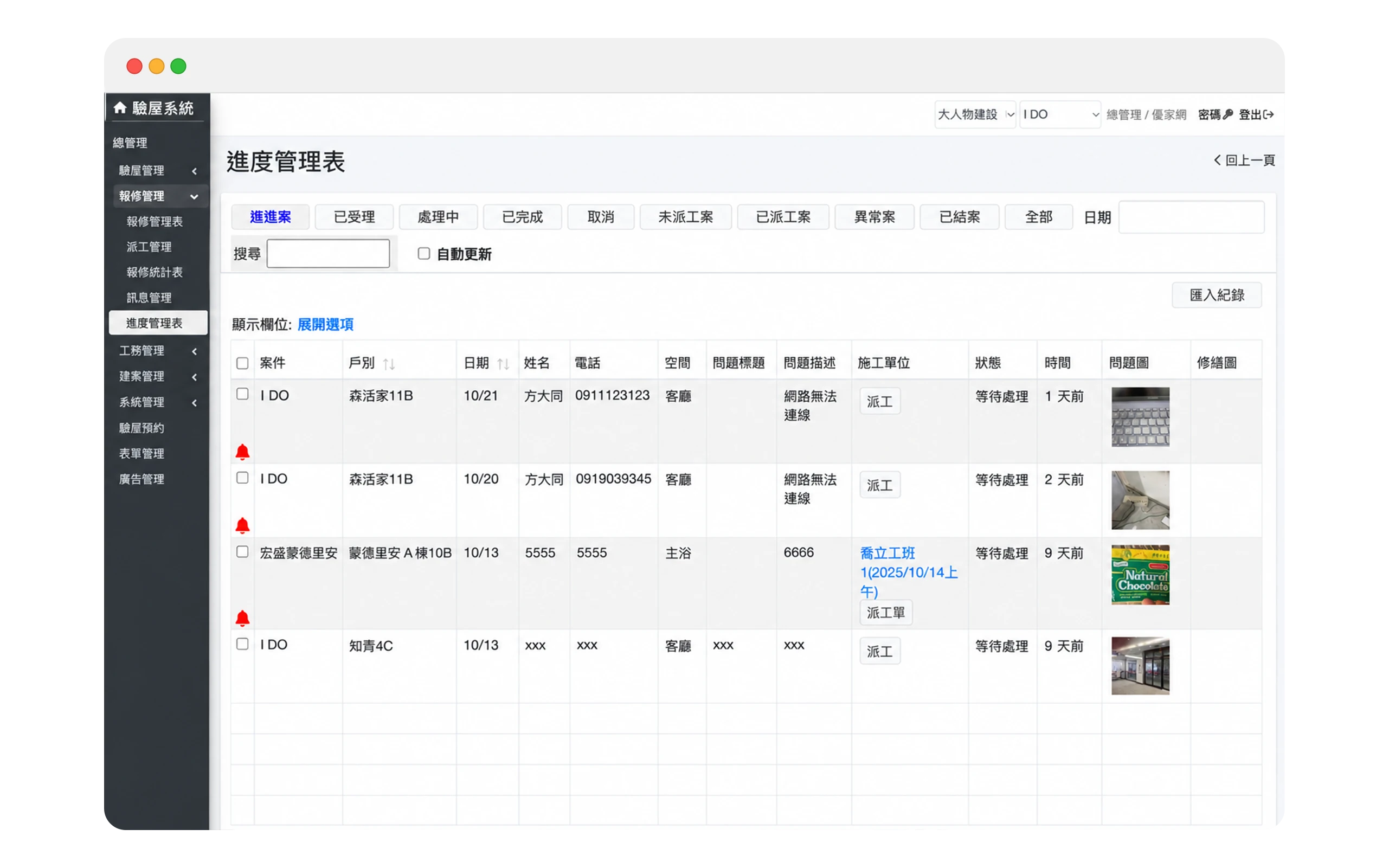Check the 10/21 方大同 row checkbox
This screenshot has width=1389, height=868.
coord(242,394)
